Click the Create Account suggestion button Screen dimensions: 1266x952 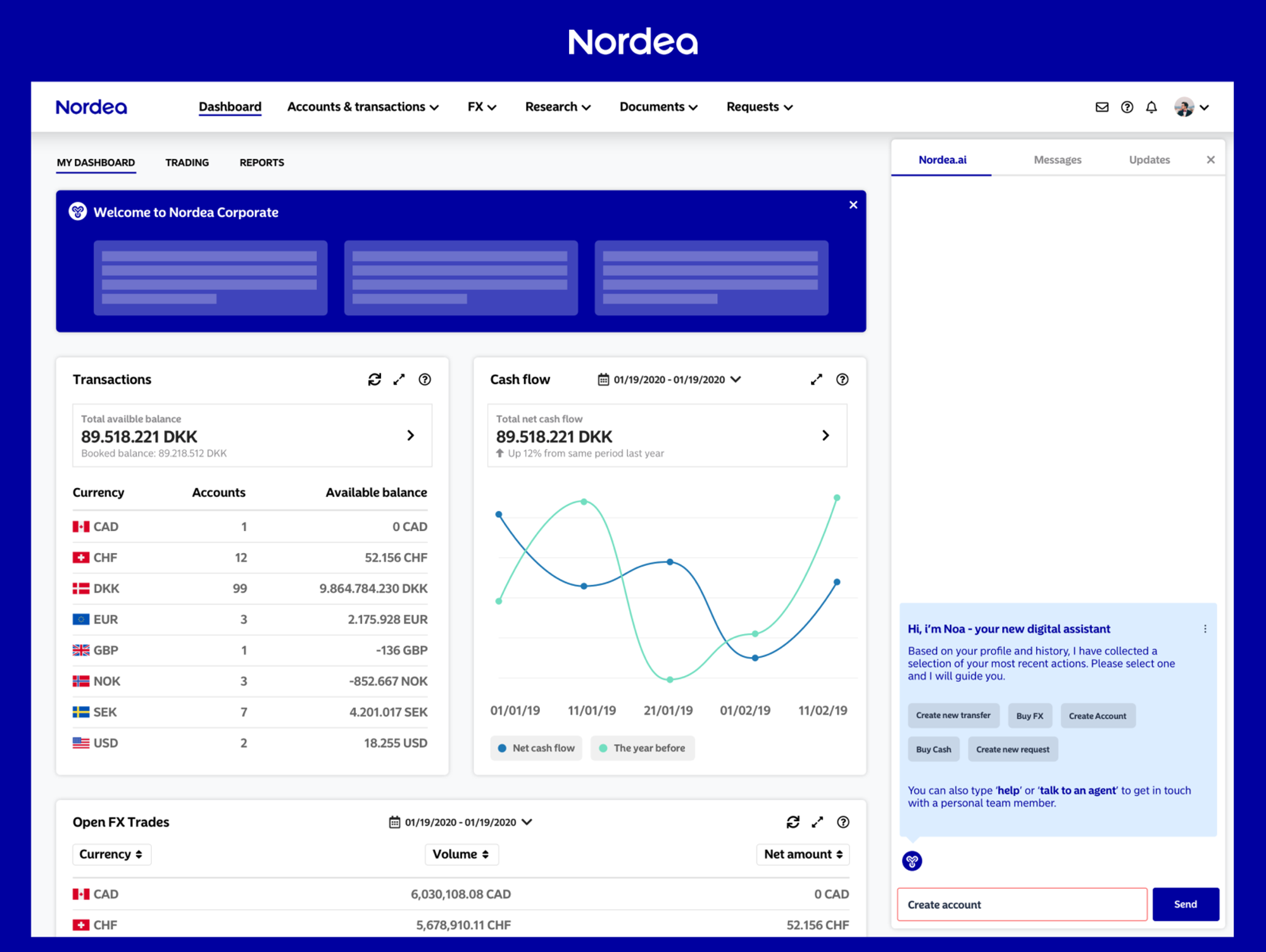1098,715
